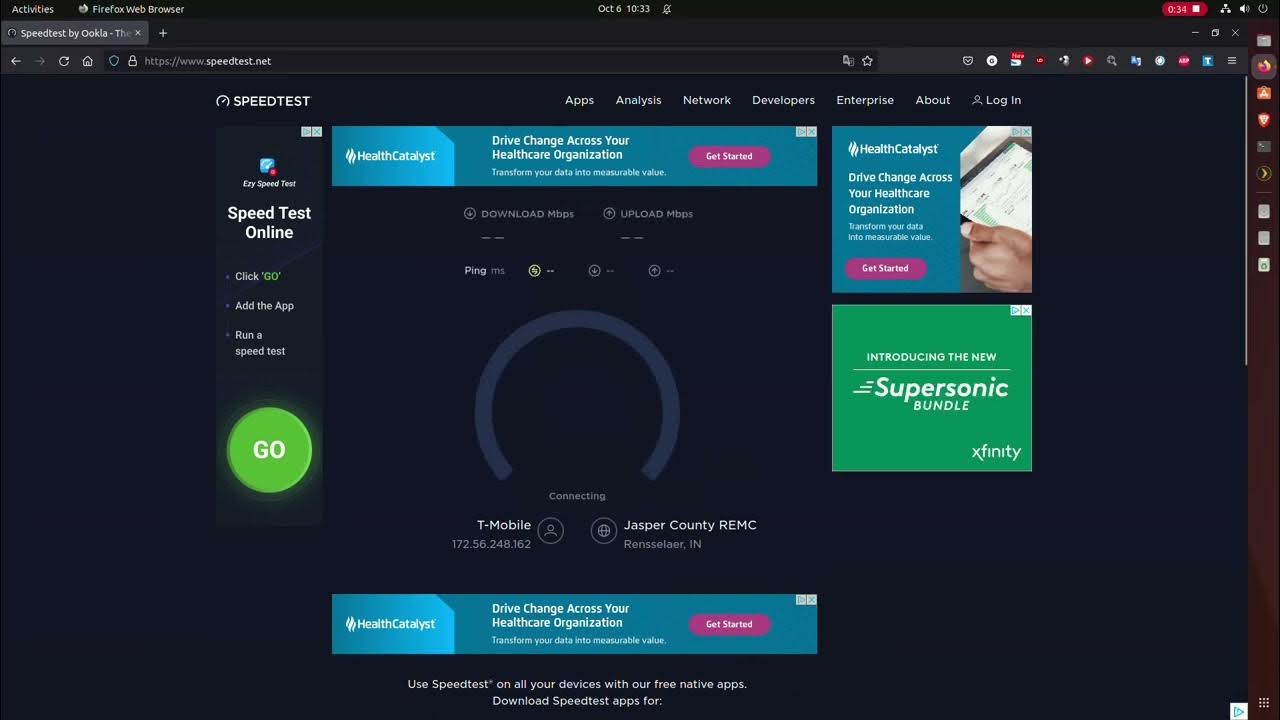Screen dimensions: 1280x720
Task: Click Get Started in right sidebar ad
Action: (885, 268)
